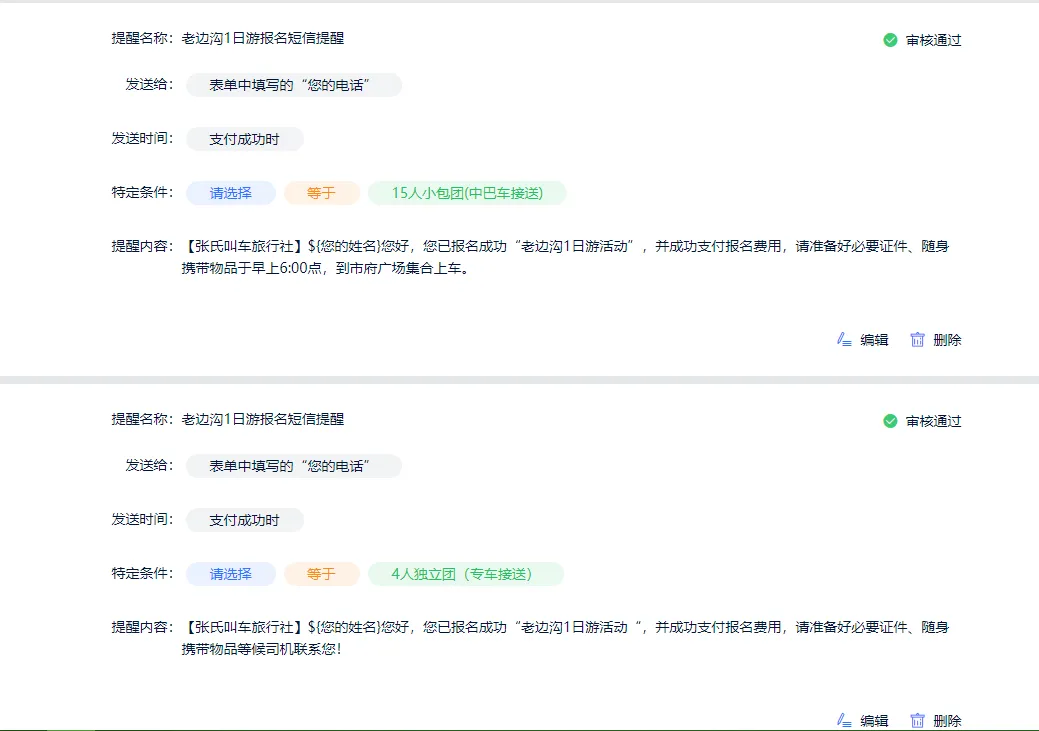The width and height of the screenshot is (1039, 731).
Task: Click the 支付成功时 send time in the bottom reminder
Action: [244, 520]
